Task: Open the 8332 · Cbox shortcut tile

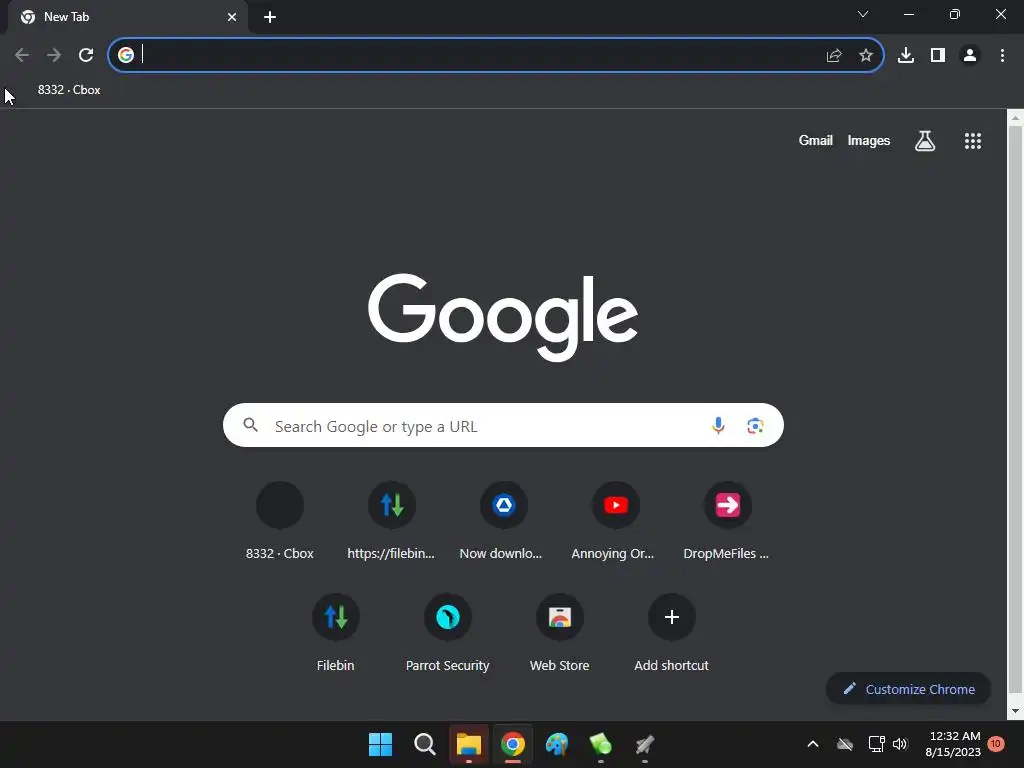Action: 280,521
